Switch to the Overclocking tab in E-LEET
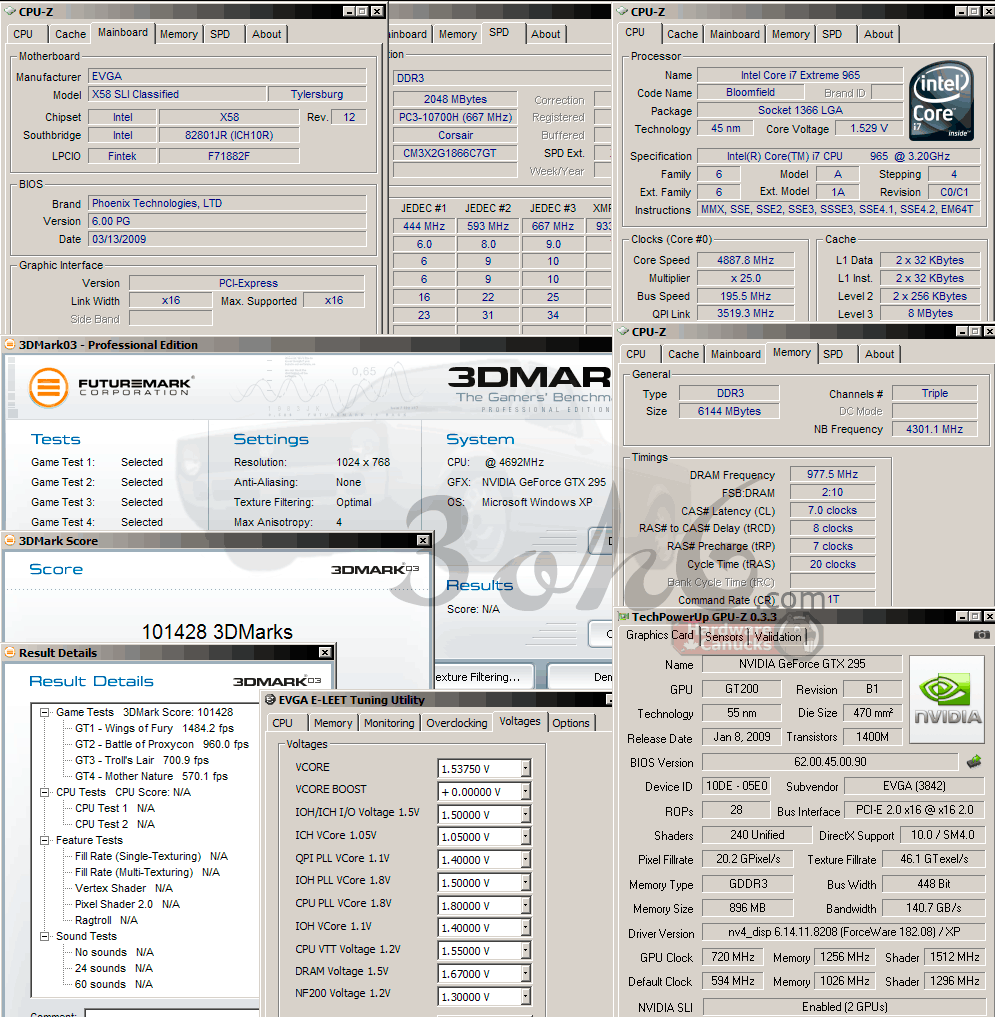The width and height of the screenshot is (995, 1017). pyautogui.click(x=457, y=723)
